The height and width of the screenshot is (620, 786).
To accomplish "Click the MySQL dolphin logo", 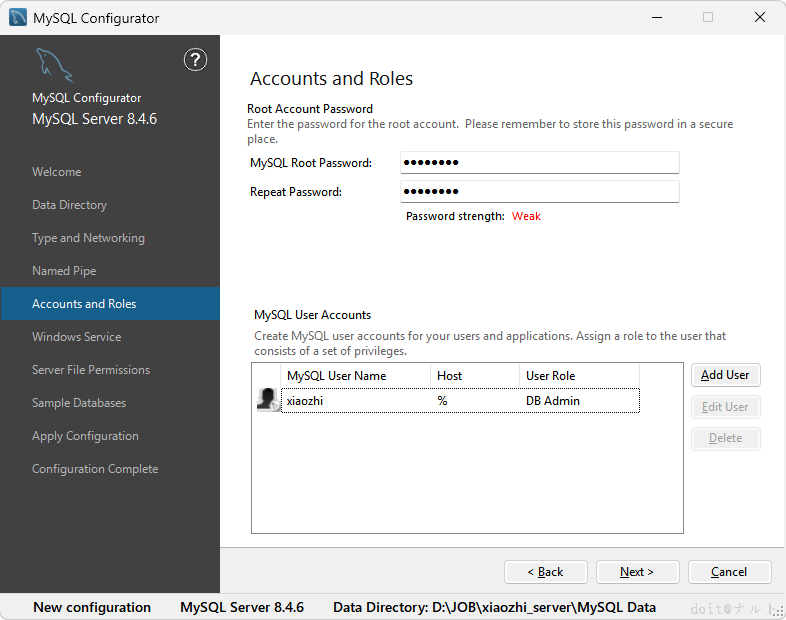I will 53,66.
